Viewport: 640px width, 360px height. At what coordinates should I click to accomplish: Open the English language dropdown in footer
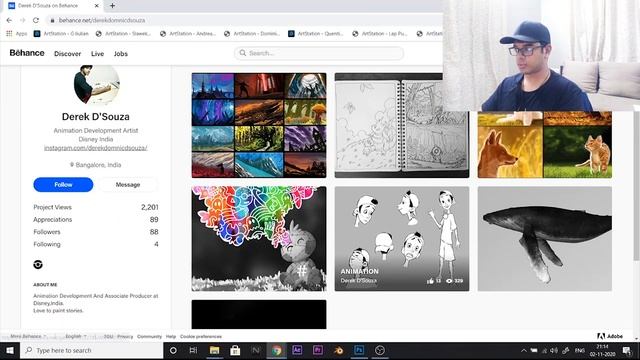point(76,336)
